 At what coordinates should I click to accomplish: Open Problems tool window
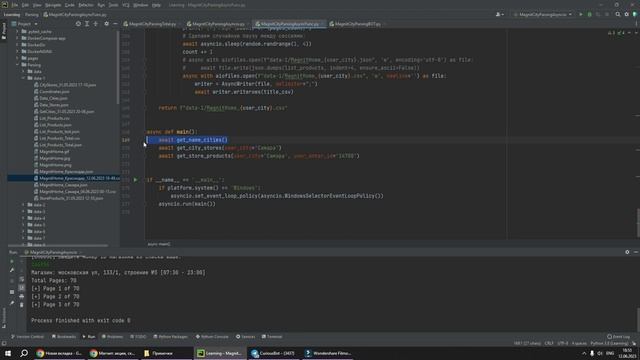(x=112, y=337)
